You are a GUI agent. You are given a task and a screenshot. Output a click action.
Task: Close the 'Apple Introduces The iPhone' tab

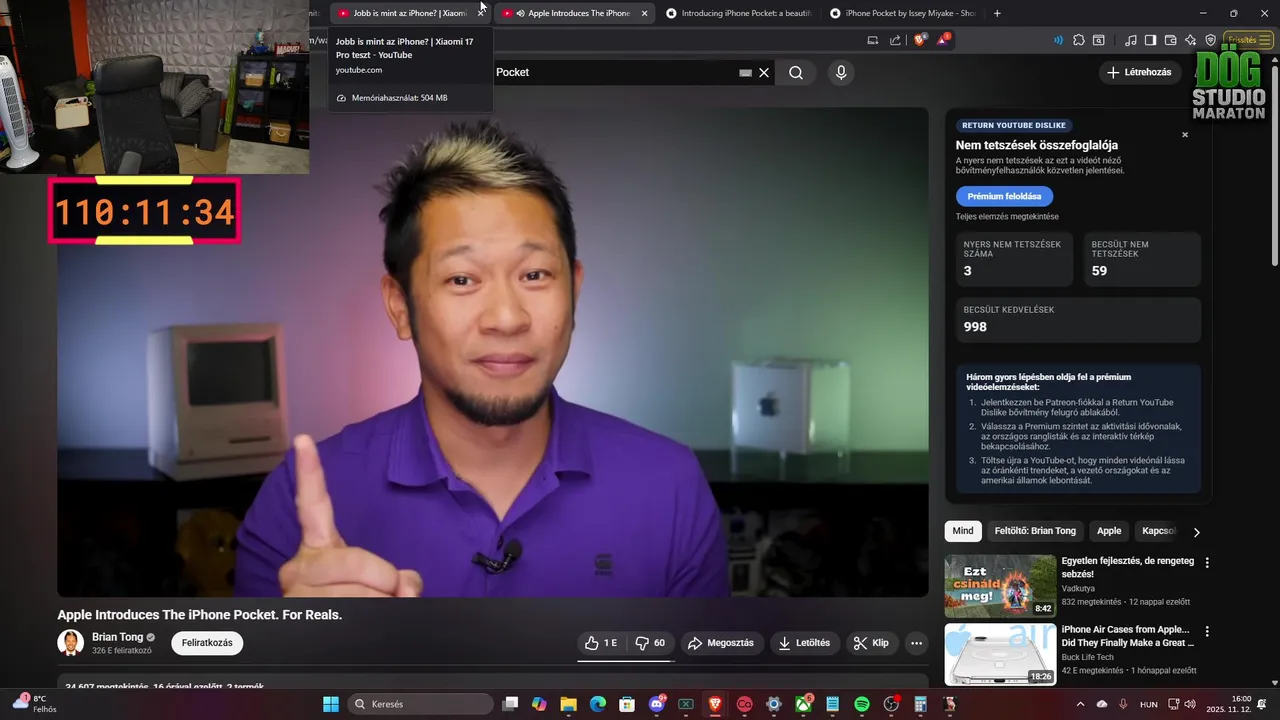click(x=644, y=13)
